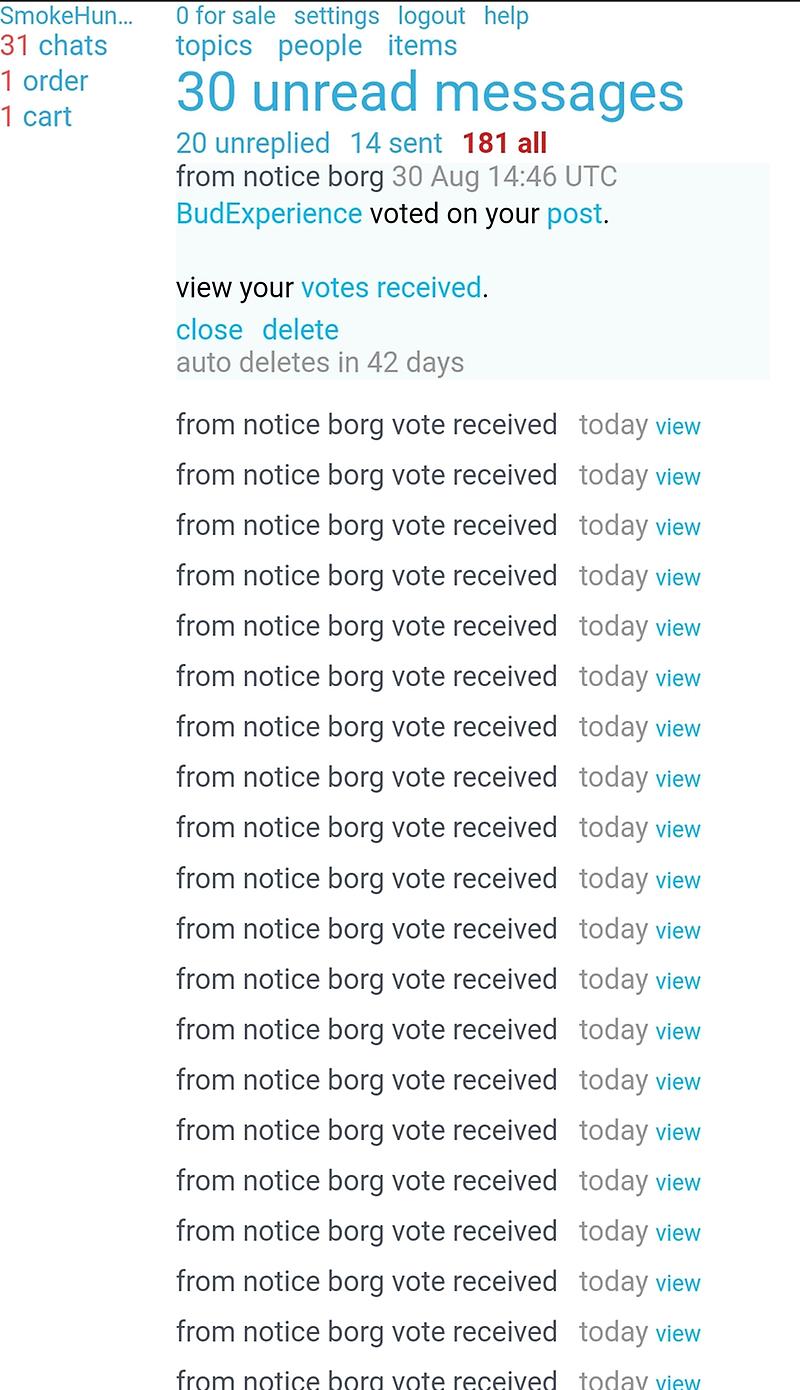Viewport: 800px width, 1390px height.
Task: Close the open notice message
Action: tap(209, 330)
